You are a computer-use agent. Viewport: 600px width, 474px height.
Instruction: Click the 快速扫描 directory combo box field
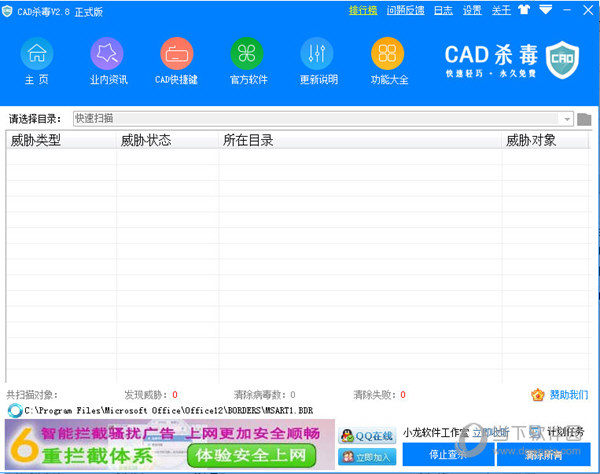pos(323,119)
